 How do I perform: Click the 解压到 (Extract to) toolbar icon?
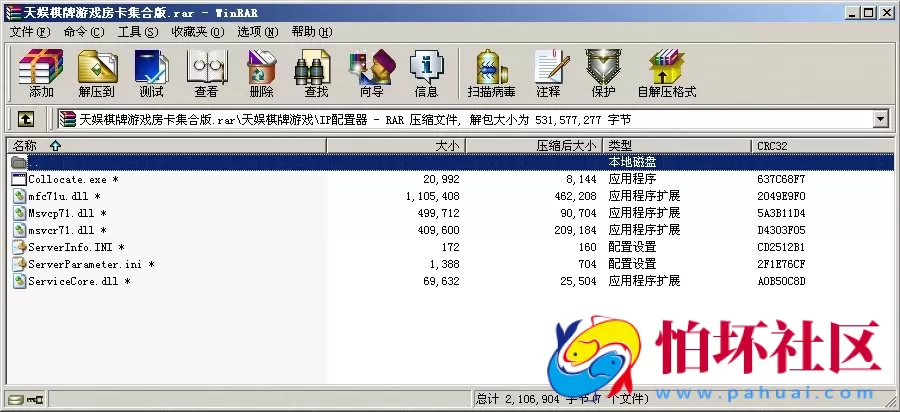[x=96, y=73]
